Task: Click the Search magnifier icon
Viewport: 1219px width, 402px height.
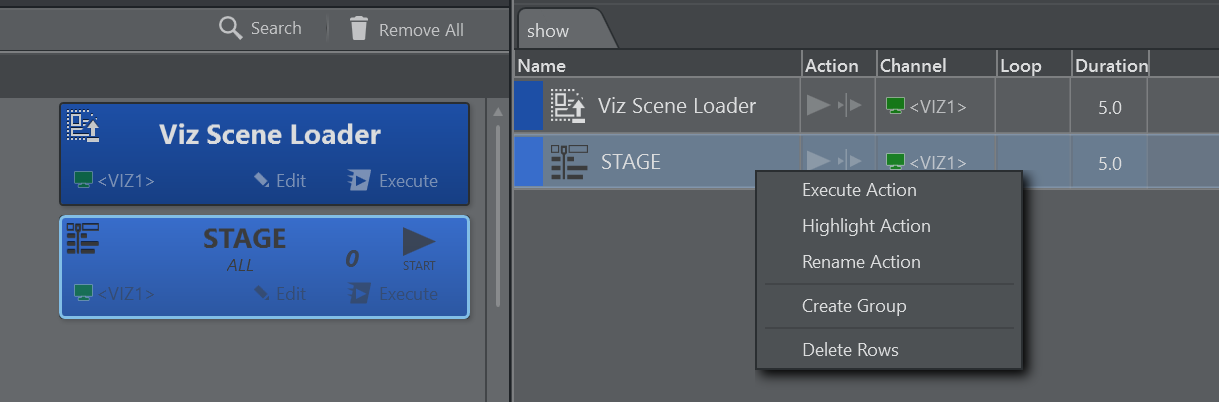Action: pos(231,28)
